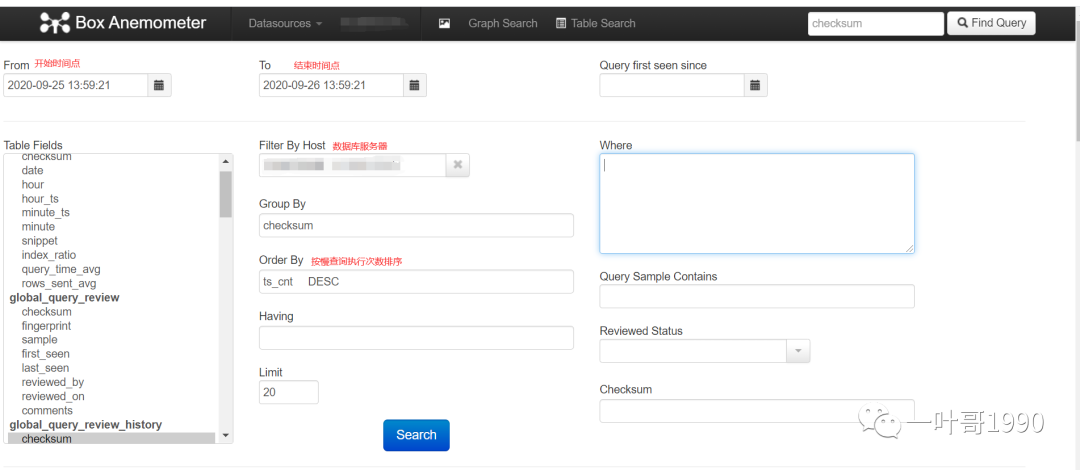Click the graph image icon in navbar
Image resolution: width=1080 pixels, height=470 pixels.
444,23
